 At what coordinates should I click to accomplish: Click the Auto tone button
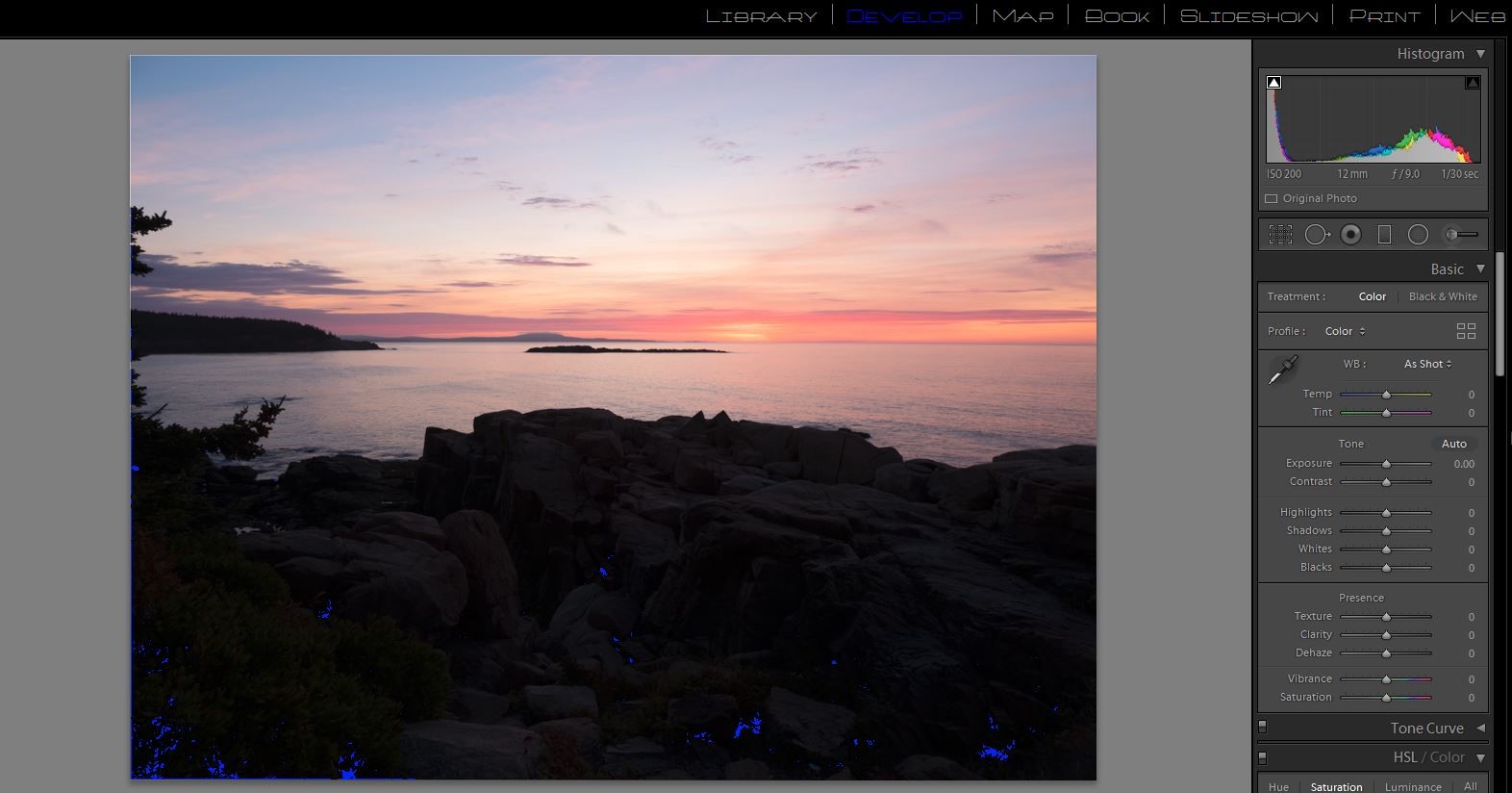(x=1453, y=444)
